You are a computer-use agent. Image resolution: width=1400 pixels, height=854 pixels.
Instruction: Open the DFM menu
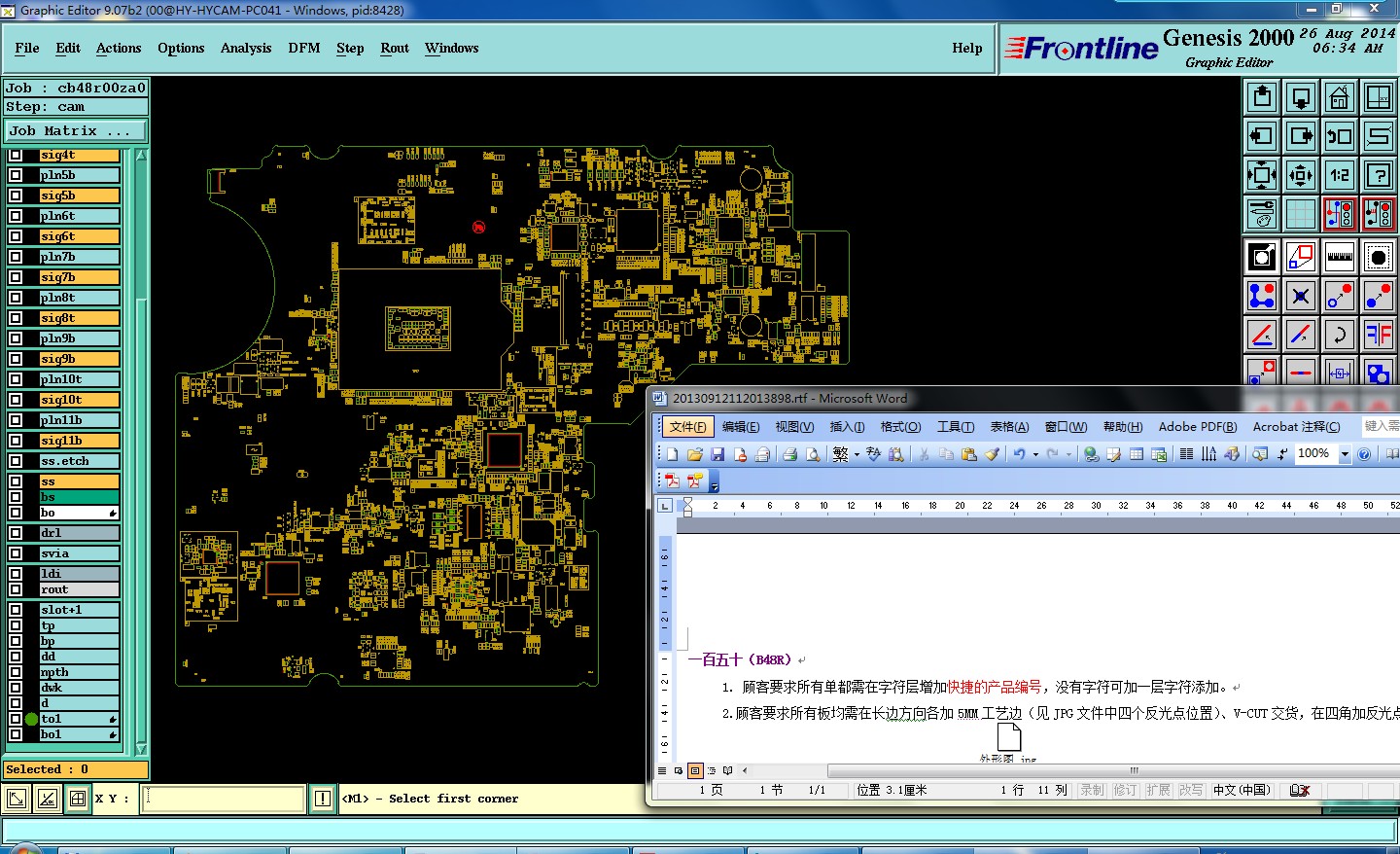coord(304,48)
